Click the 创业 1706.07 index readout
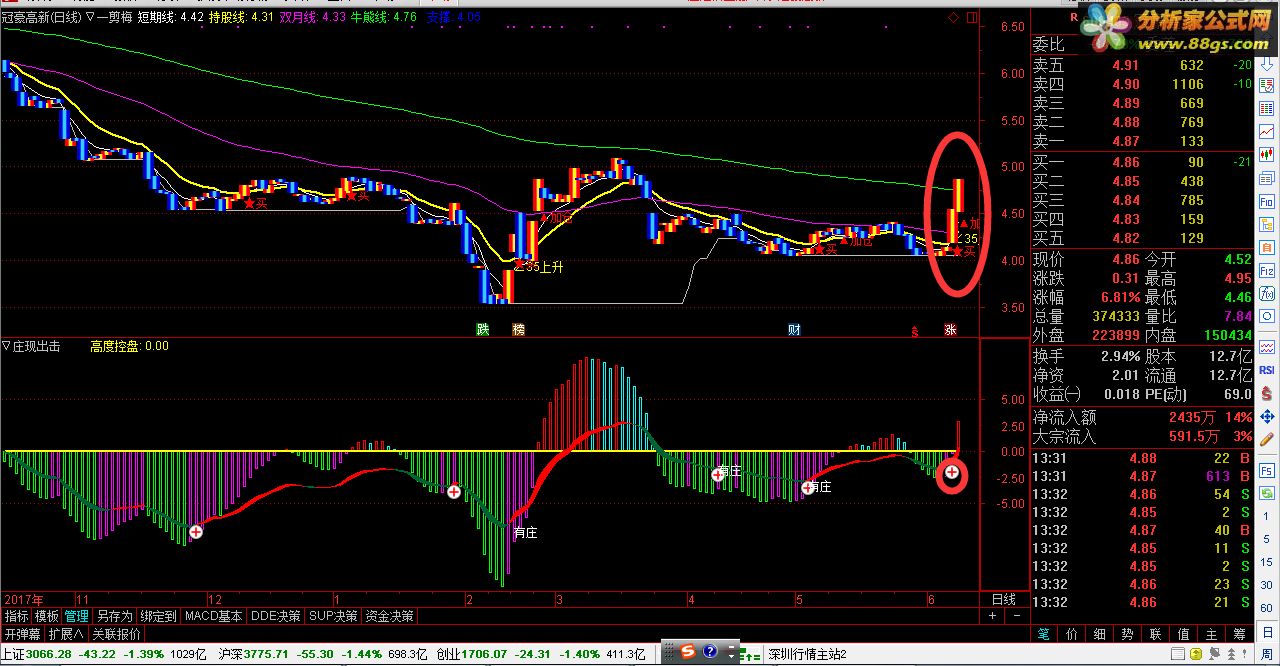This screenshot has width=1280, height=666. click(470, 654)
